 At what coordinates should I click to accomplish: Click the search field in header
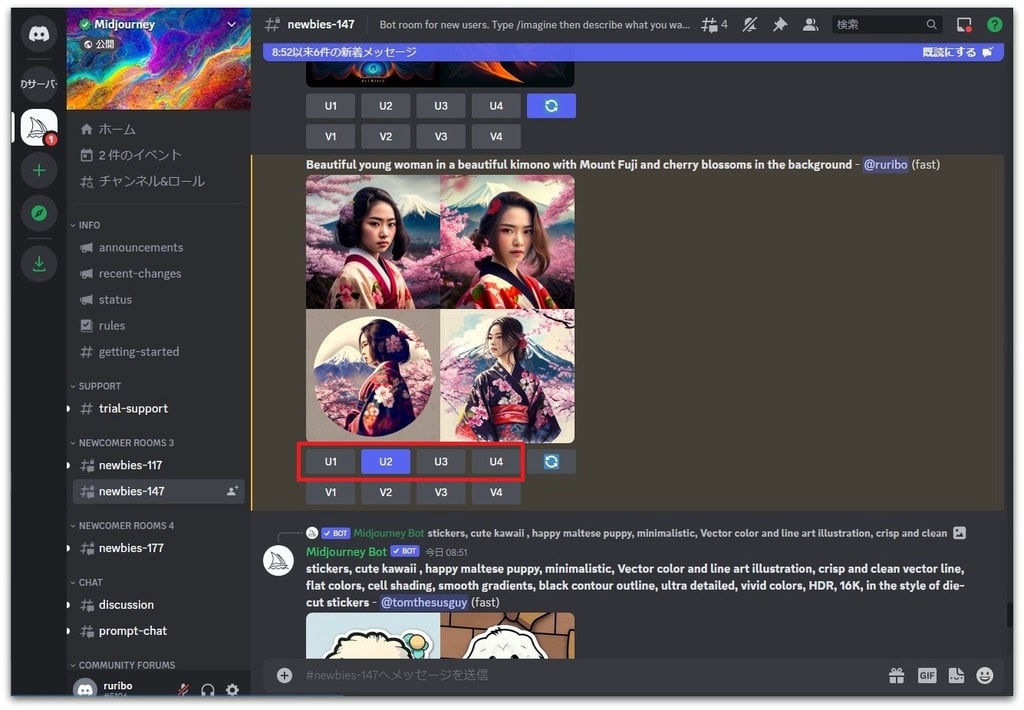886,25
